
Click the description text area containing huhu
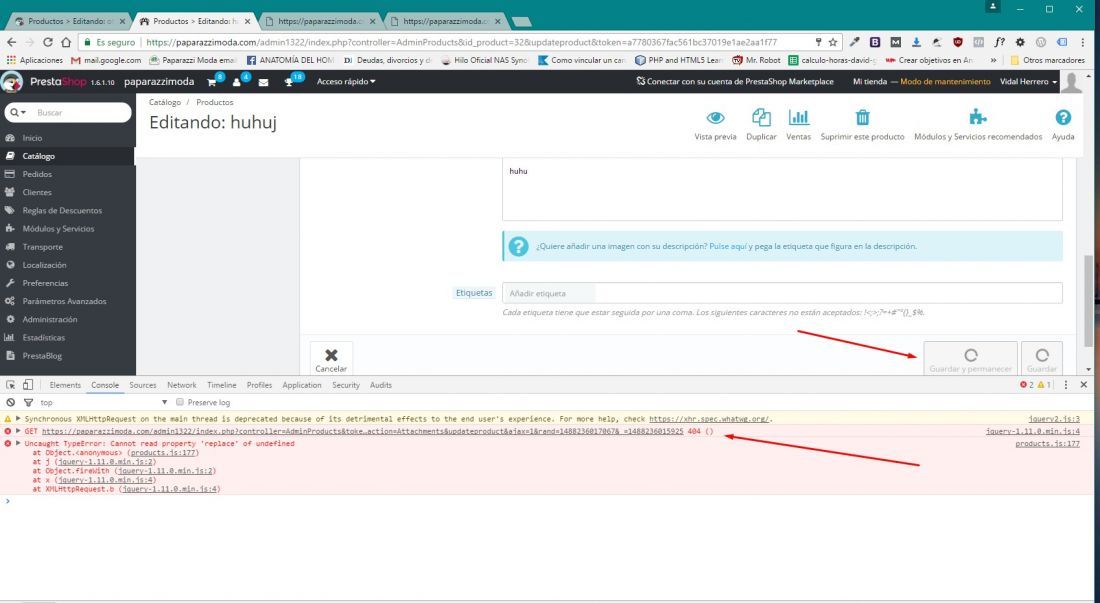pos(782,189)
